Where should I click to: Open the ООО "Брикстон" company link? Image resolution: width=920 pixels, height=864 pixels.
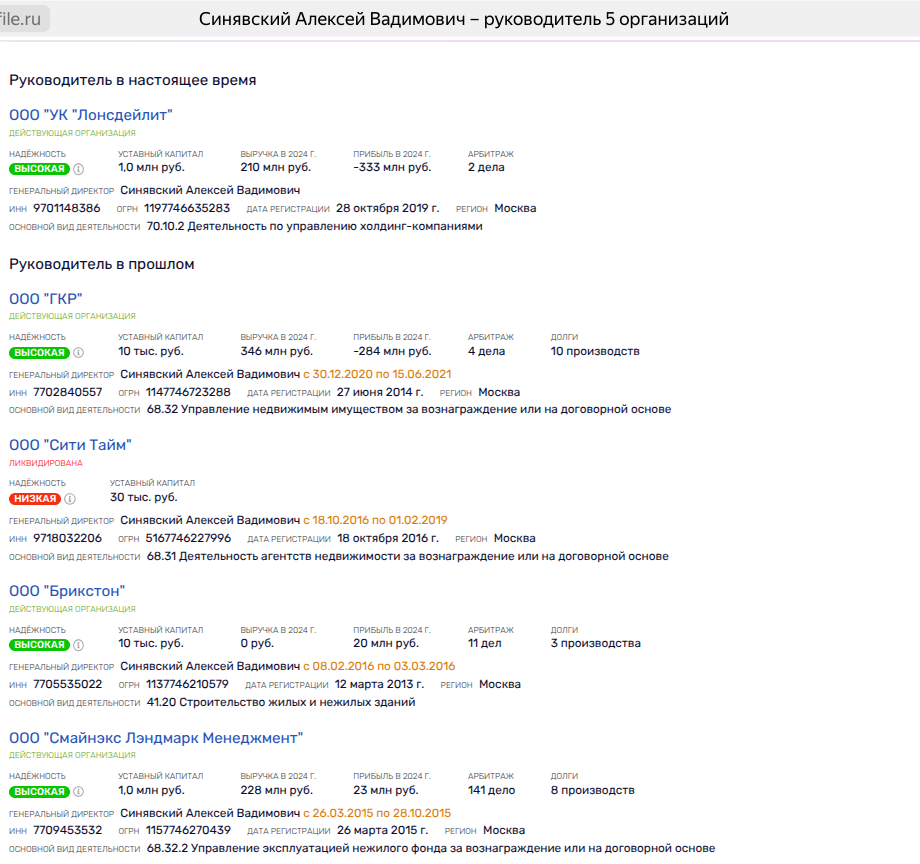pos(67,591)
